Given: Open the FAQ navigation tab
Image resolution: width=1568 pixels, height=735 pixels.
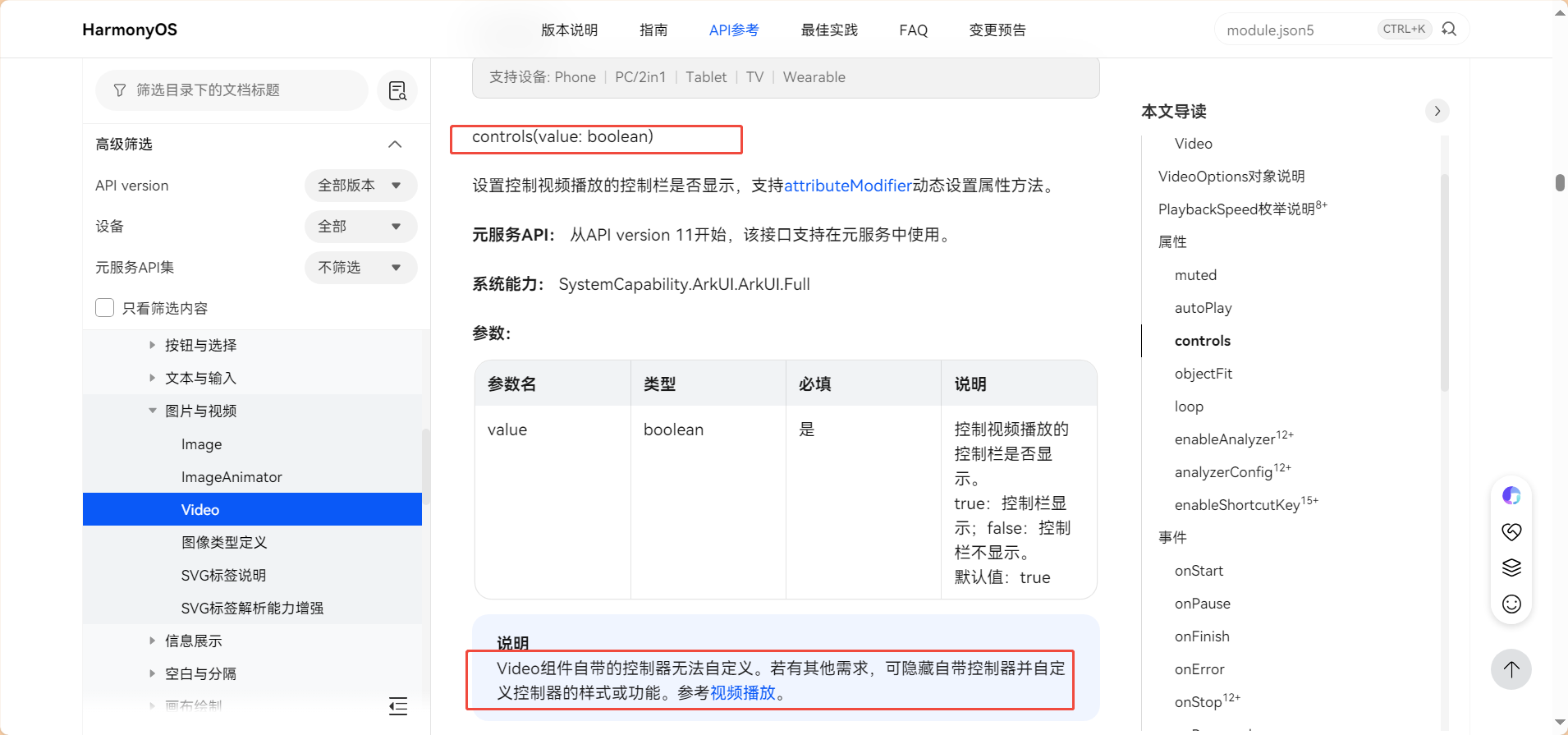Looking at the screenshot, I should pos(913,30).
